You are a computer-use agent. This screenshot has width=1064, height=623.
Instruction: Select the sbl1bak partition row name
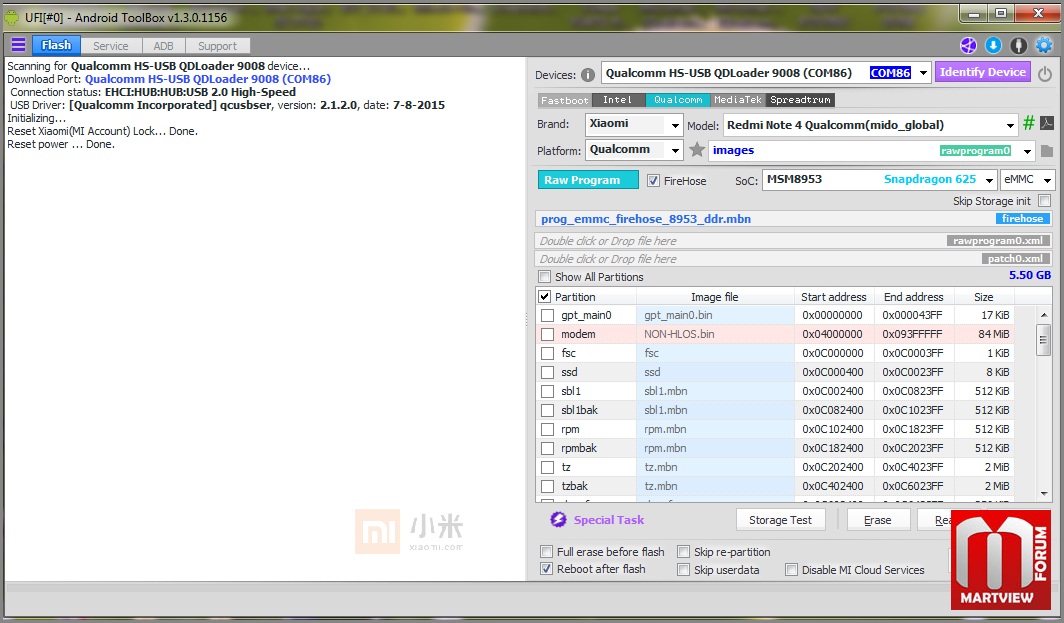580,410
